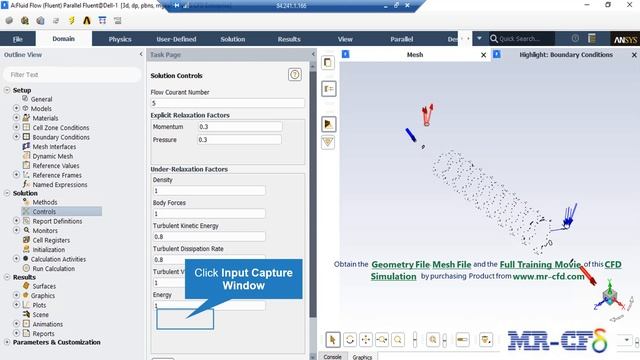Select the zoom in/out tool
The width and height of the screenshot is (640, 360).
click(382, 340)
